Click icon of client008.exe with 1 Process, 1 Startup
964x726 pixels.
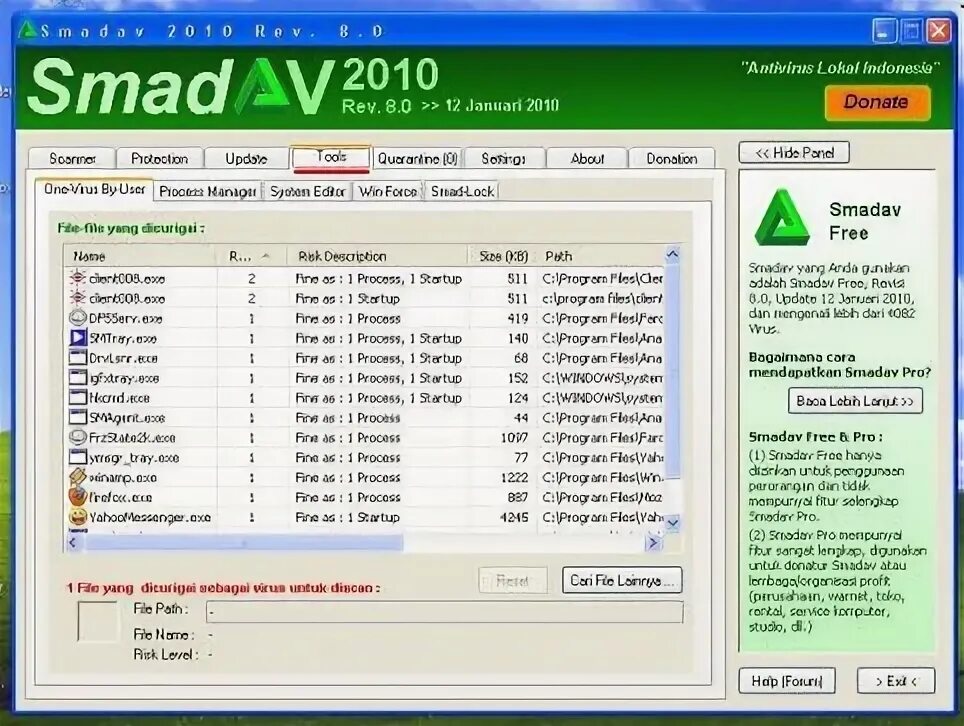pyautogui.click(x=77, y=278)
